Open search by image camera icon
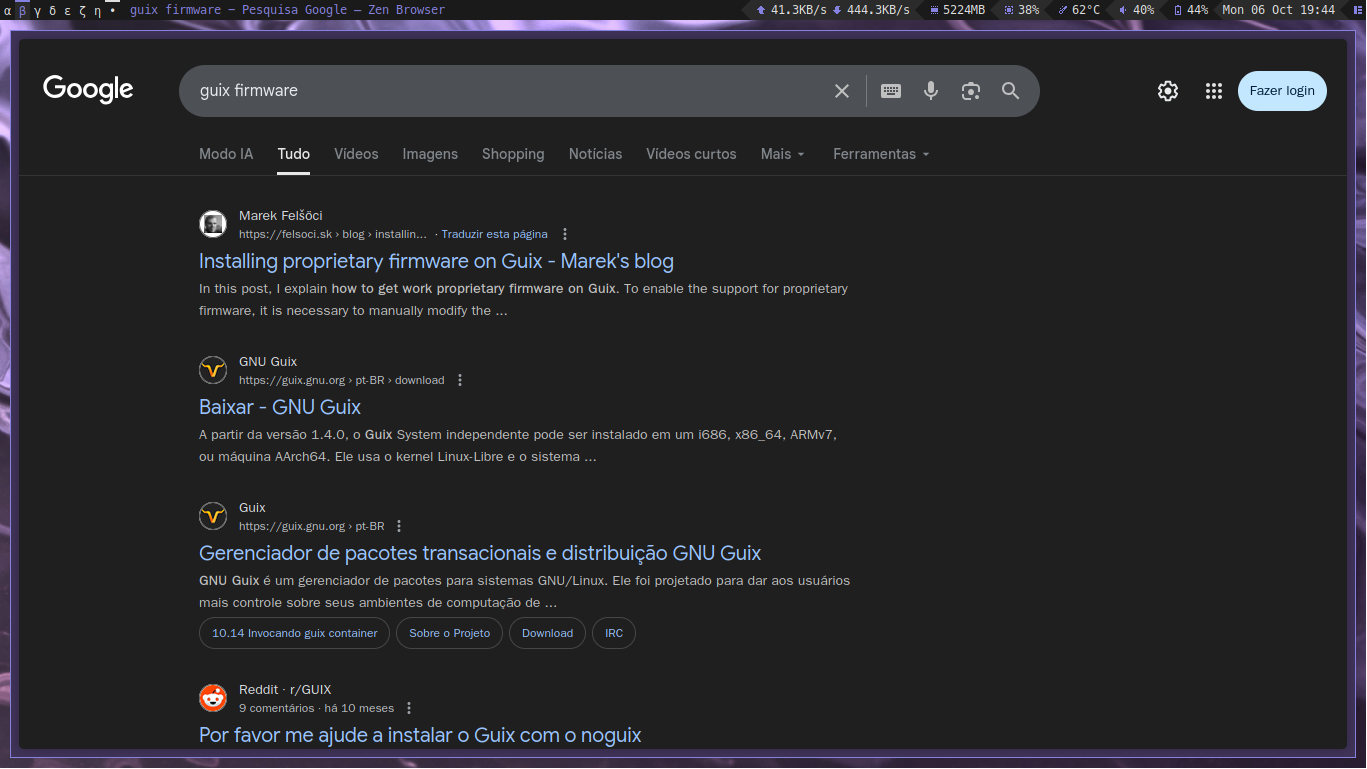The width and height of the screenshot is (1367, 769). 970,91
